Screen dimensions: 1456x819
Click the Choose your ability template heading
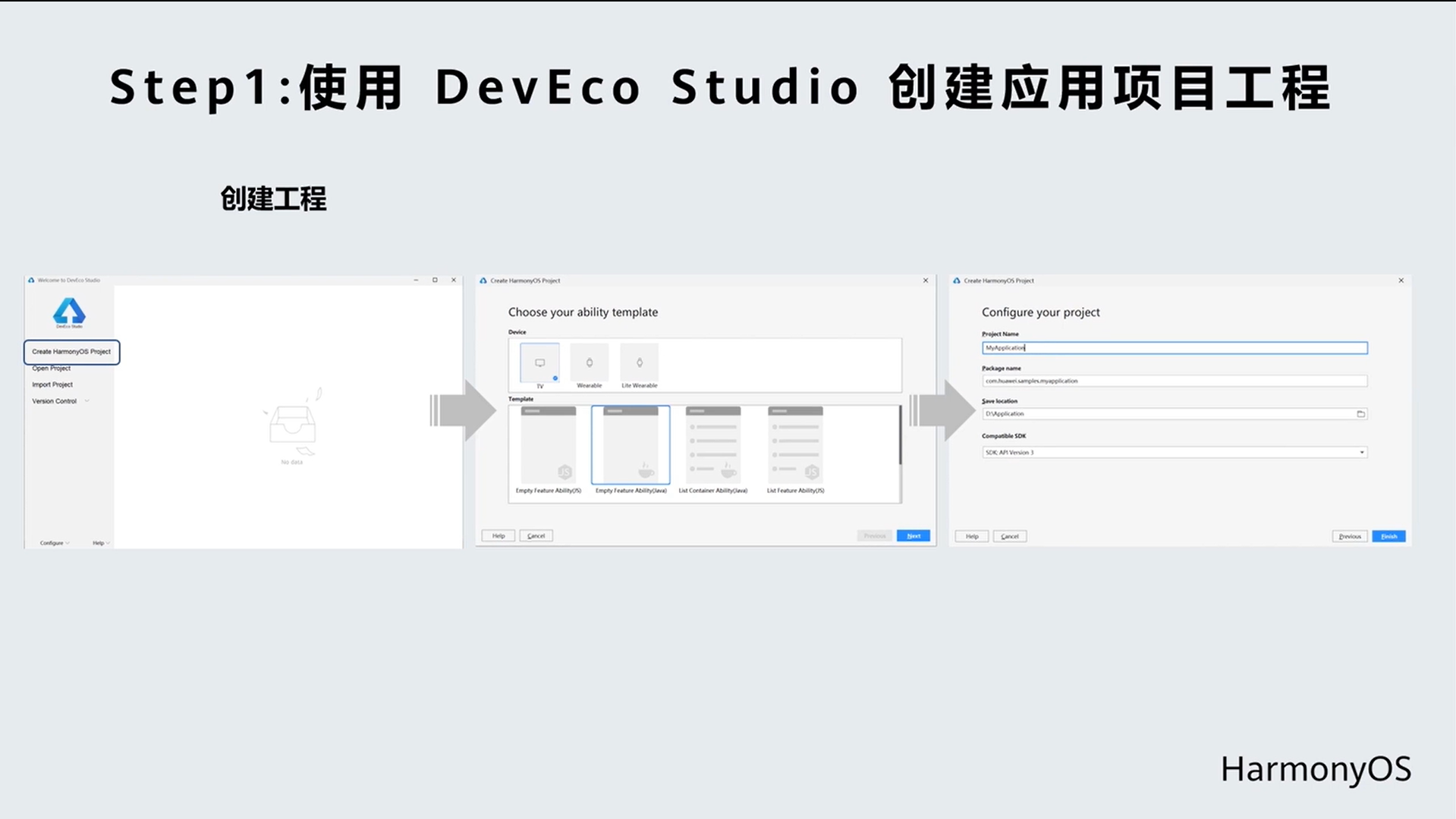[x=583, y=312]
